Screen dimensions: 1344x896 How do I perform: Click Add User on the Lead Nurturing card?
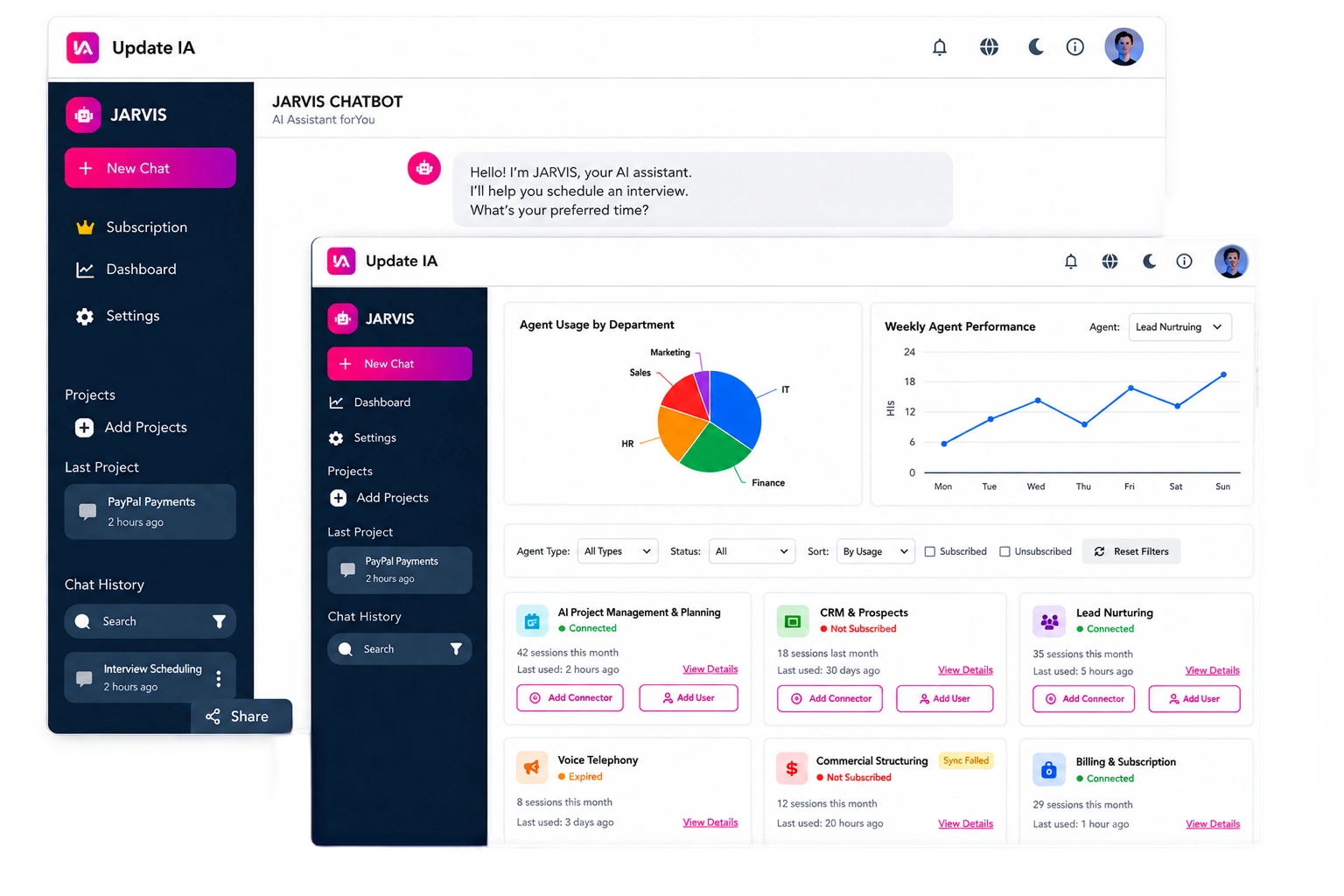(1194, 699)
